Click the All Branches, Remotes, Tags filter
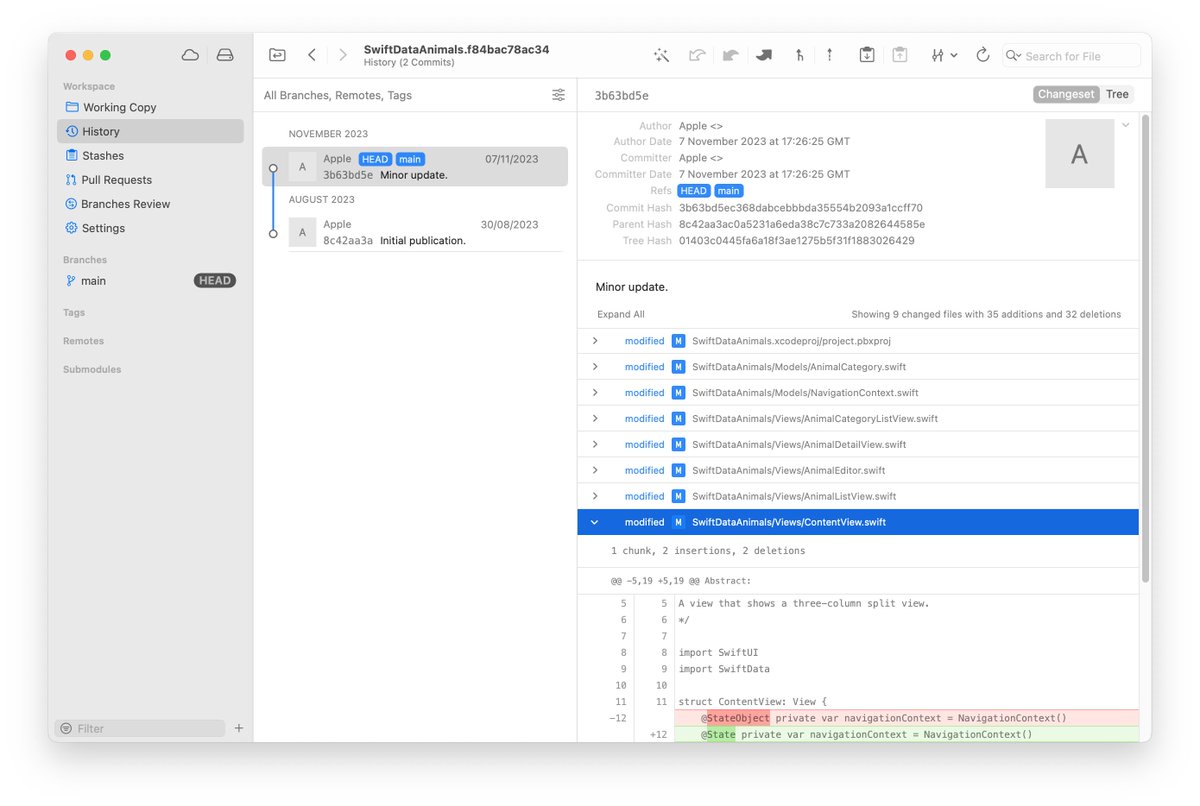The height and width of the screenshot is (806, 1200). tap(338, 95)
